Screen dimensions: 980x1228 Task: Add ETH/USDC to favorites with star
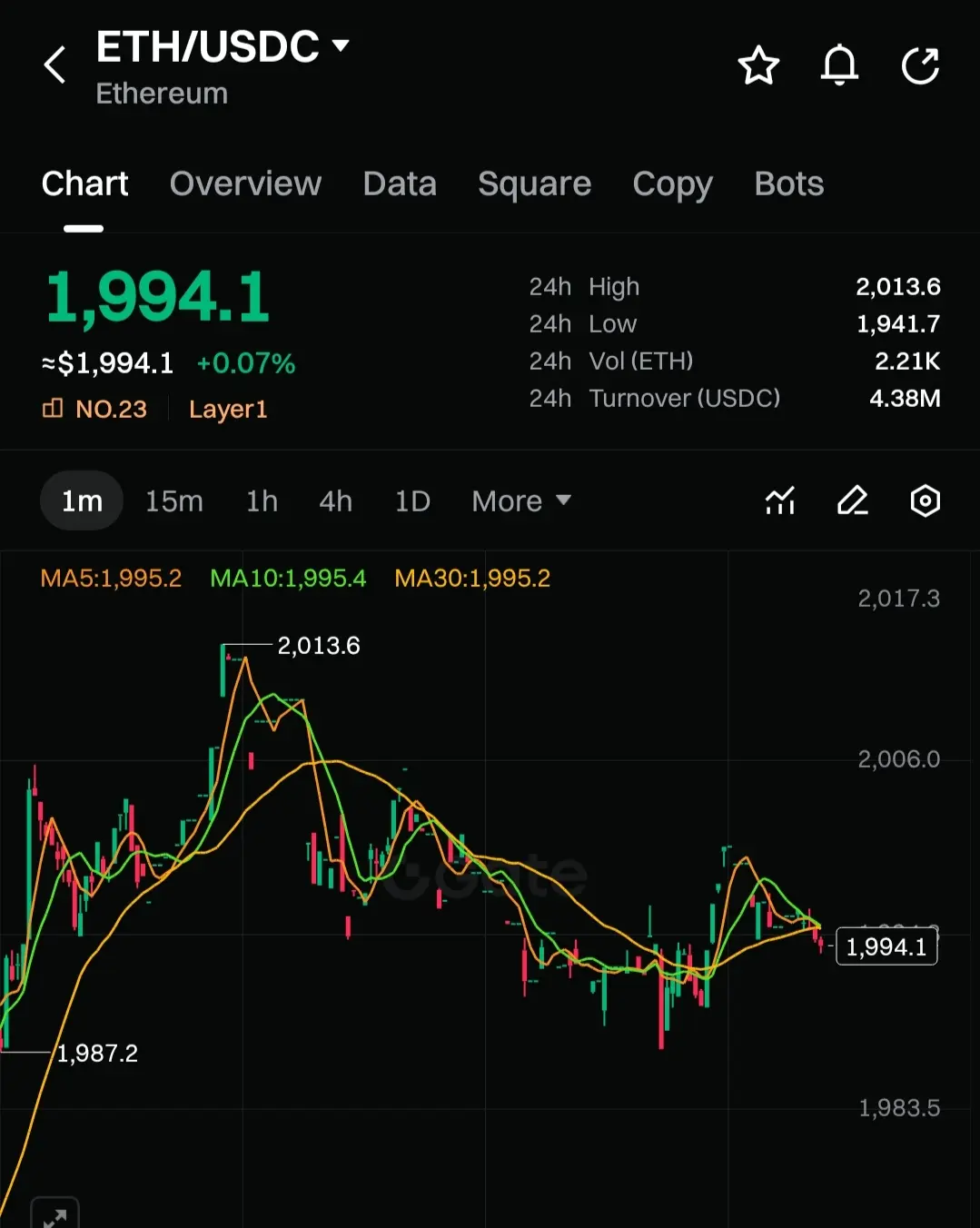click(x=758, y=65)
